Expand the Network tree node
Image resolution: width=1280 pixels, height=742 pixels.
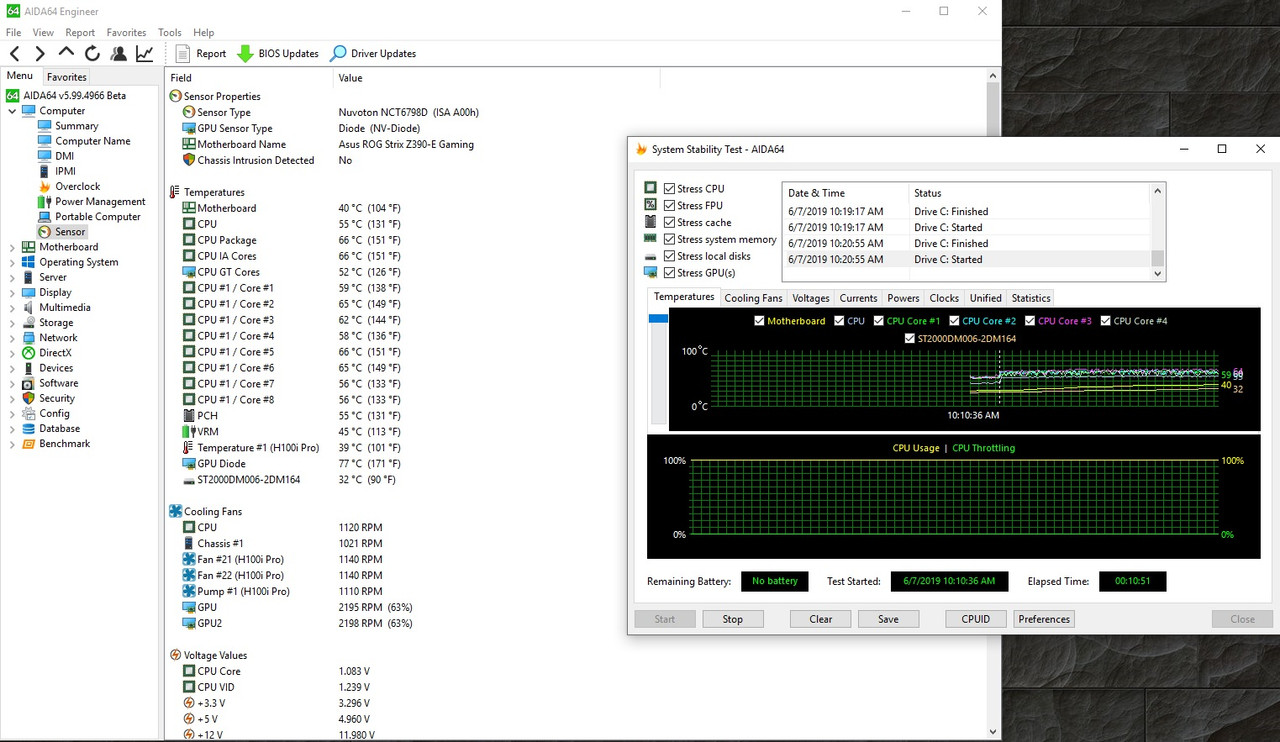(12, 338)
